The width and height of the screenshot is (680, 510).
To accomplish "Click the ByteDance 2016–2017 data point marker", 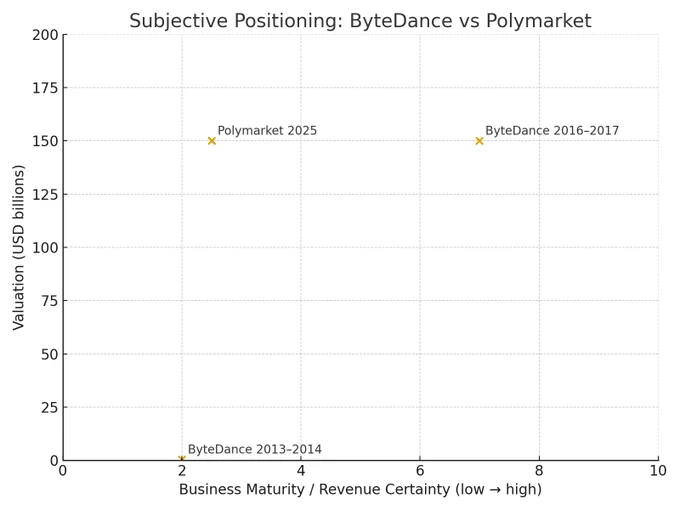I will (479, 141).
